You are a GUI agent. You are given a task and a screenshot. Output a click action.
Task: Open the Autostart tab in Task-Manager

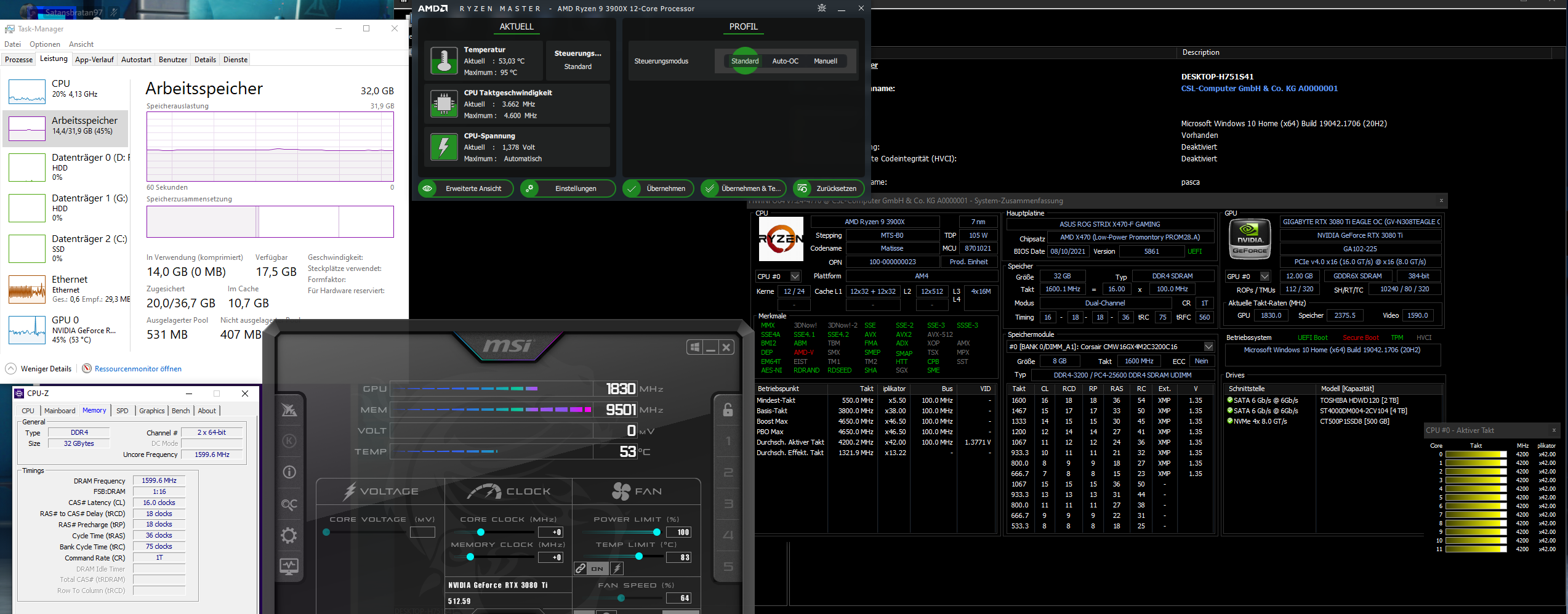pyautogui.click(x=136, y=60)
